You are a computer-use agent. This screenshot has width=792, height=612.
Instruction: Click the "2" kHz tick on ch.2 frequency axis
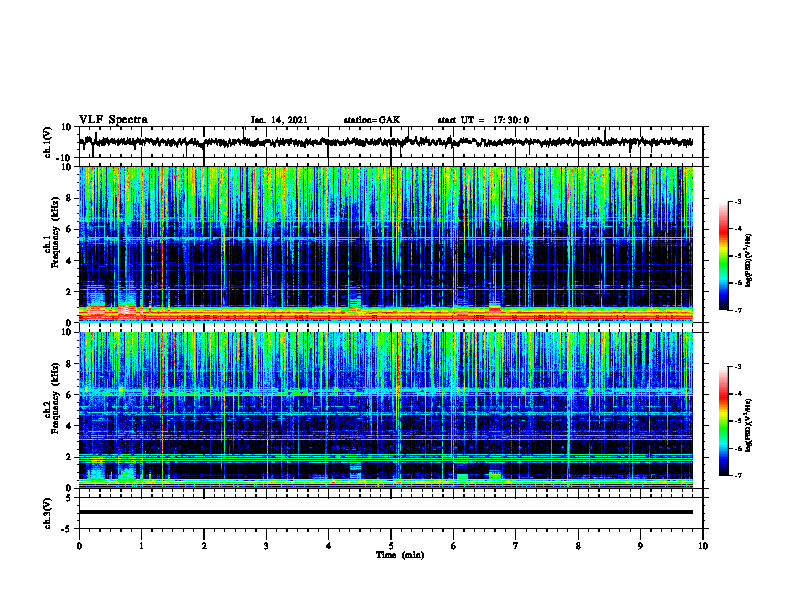(70, 457)
